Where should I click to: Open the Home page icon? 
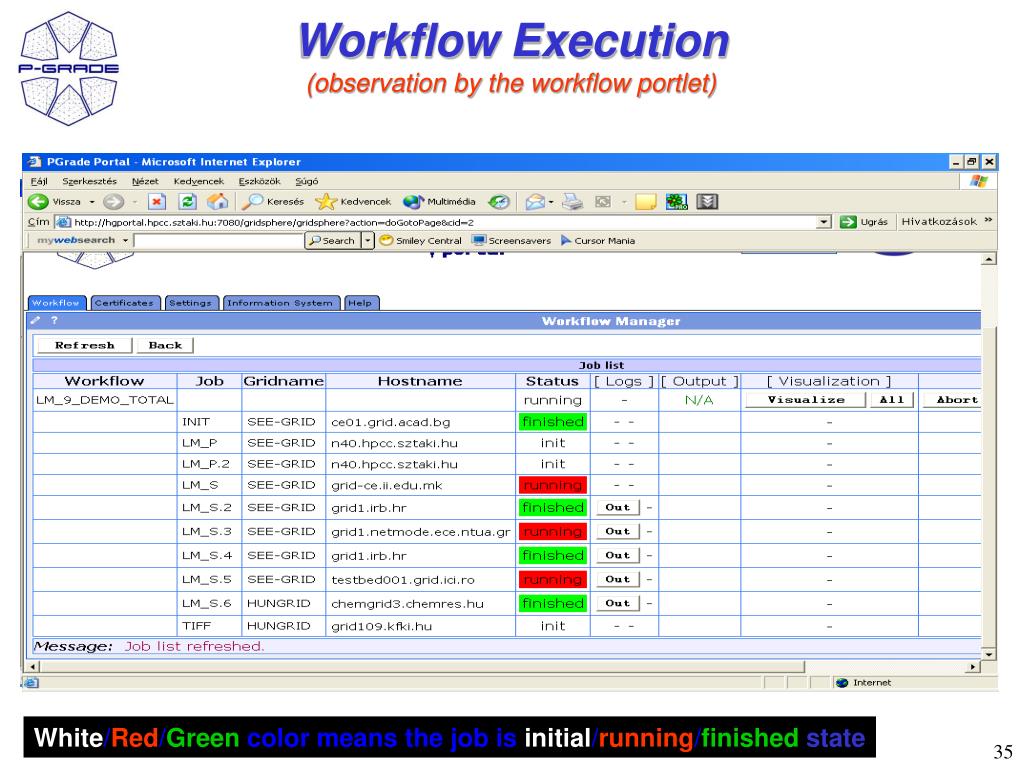pyautogui.click(x=217, y=202)
